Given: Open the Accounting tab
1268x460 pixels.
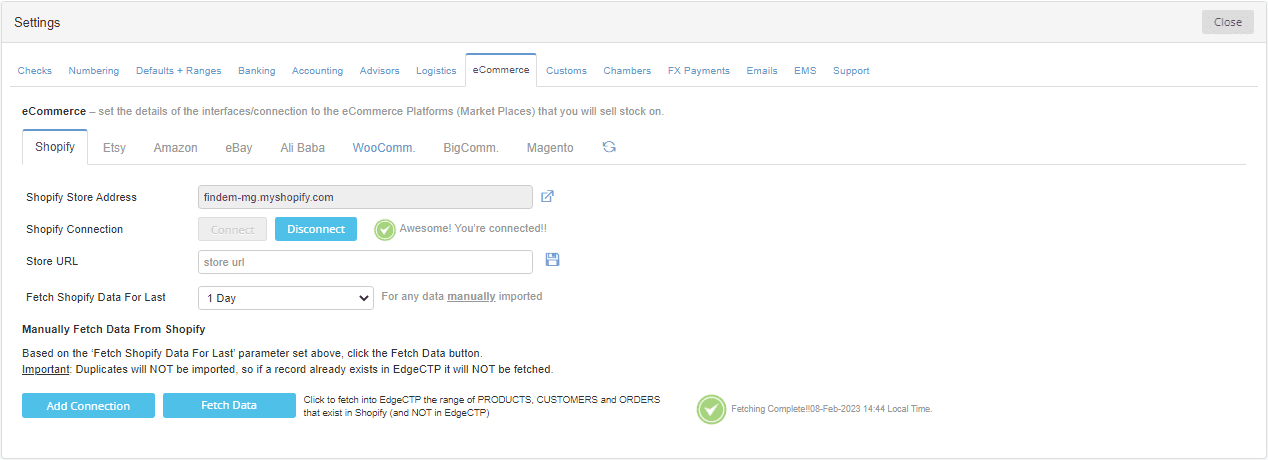Looking at the screenshot, I should [317, 71].
